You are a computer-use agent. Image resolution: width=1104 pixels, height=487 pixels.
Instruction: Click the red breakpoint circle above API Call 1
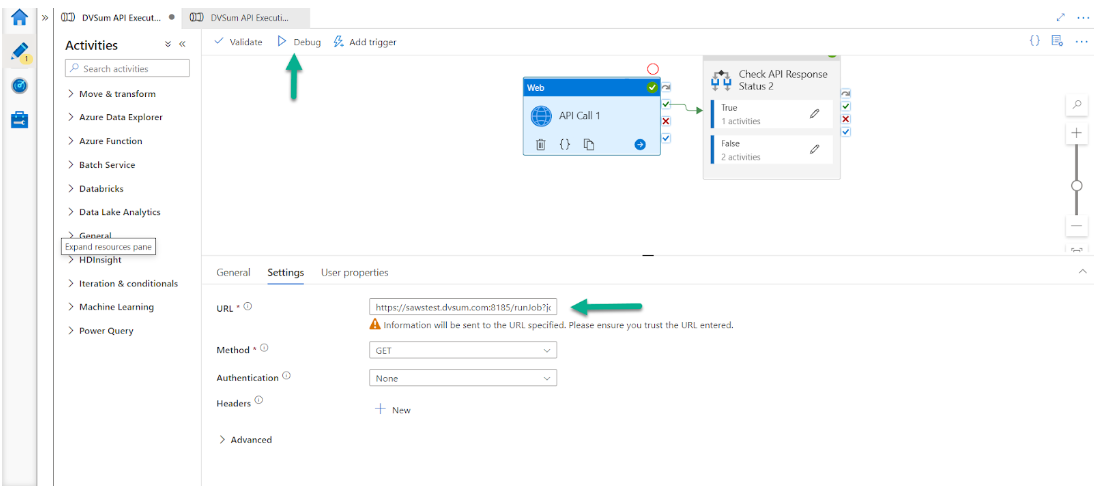[x=653, y=69]
